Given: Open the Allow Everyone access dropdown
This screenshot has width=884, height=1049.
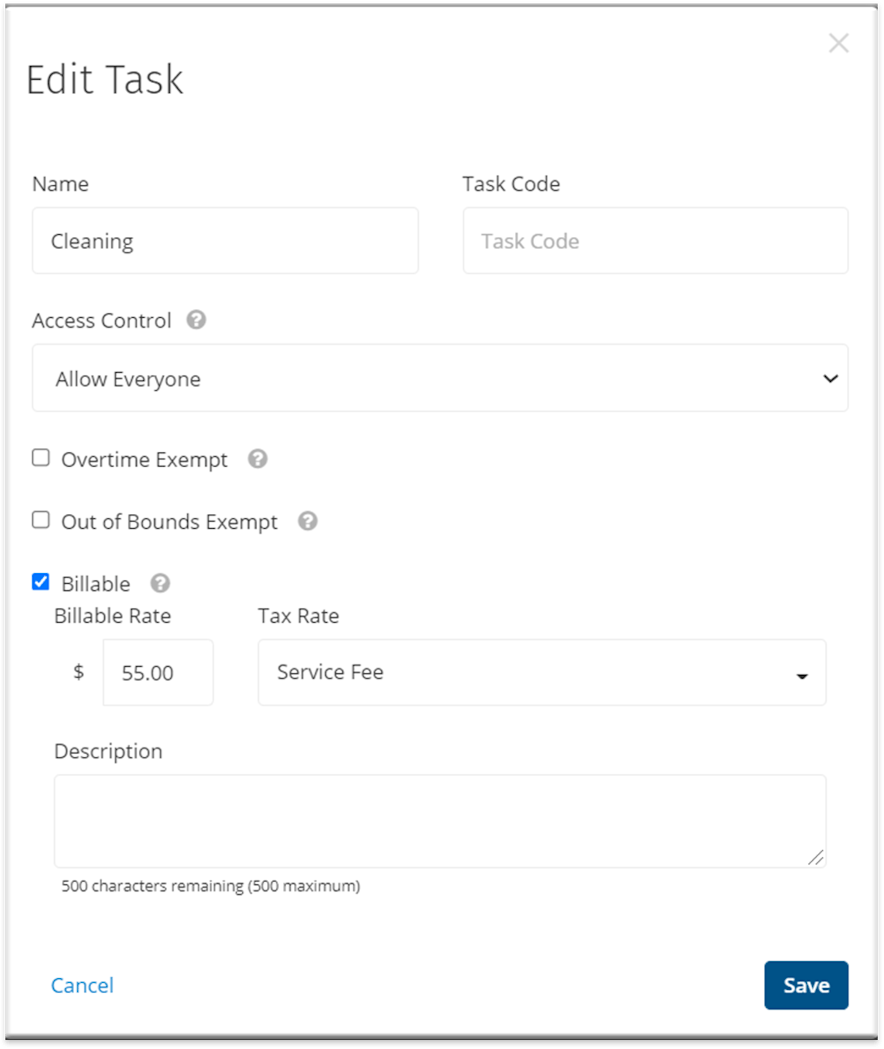Looking at the screenshot, I should coord(440,378).
